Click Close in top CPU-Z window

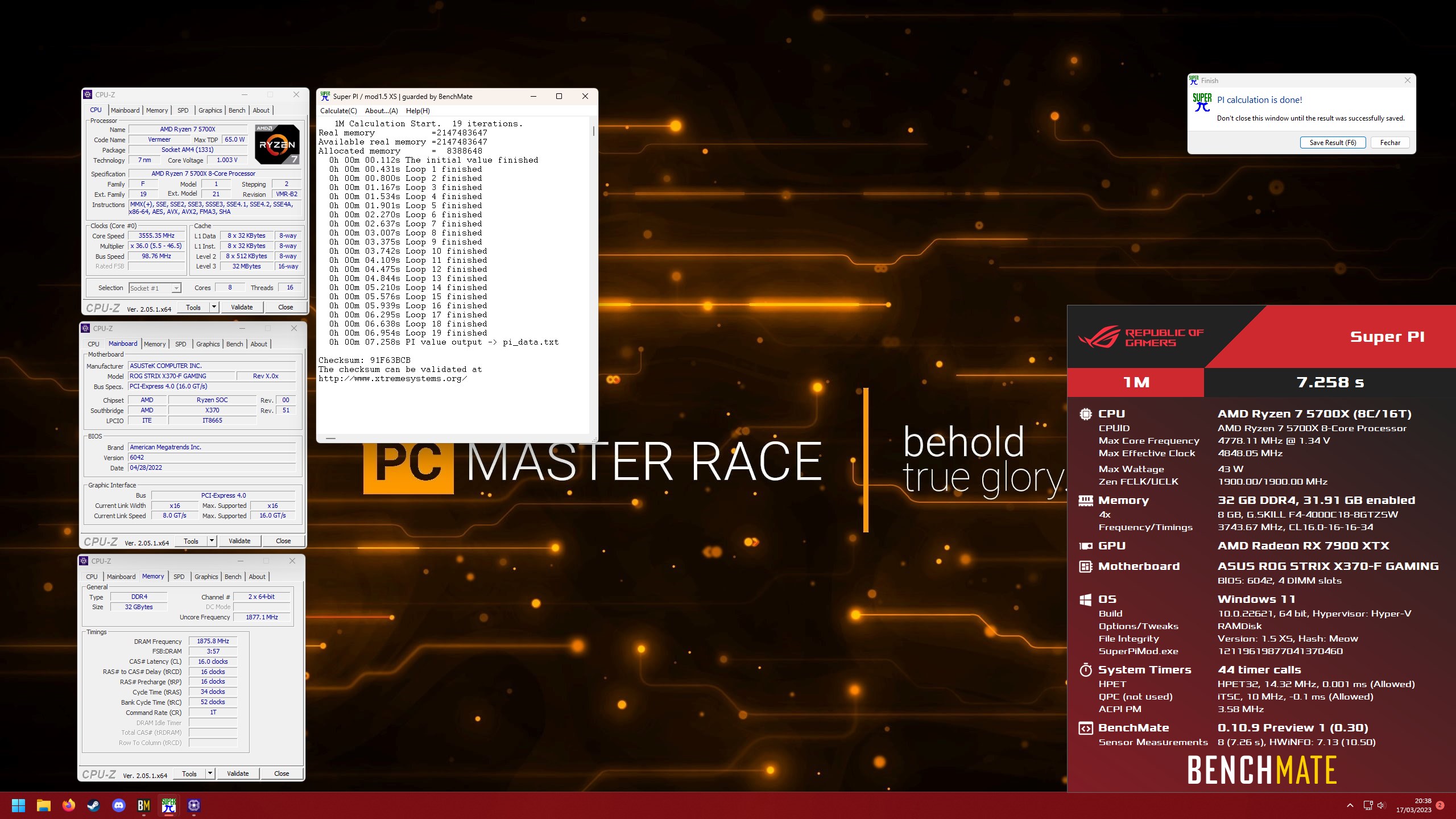click(286, 307)
